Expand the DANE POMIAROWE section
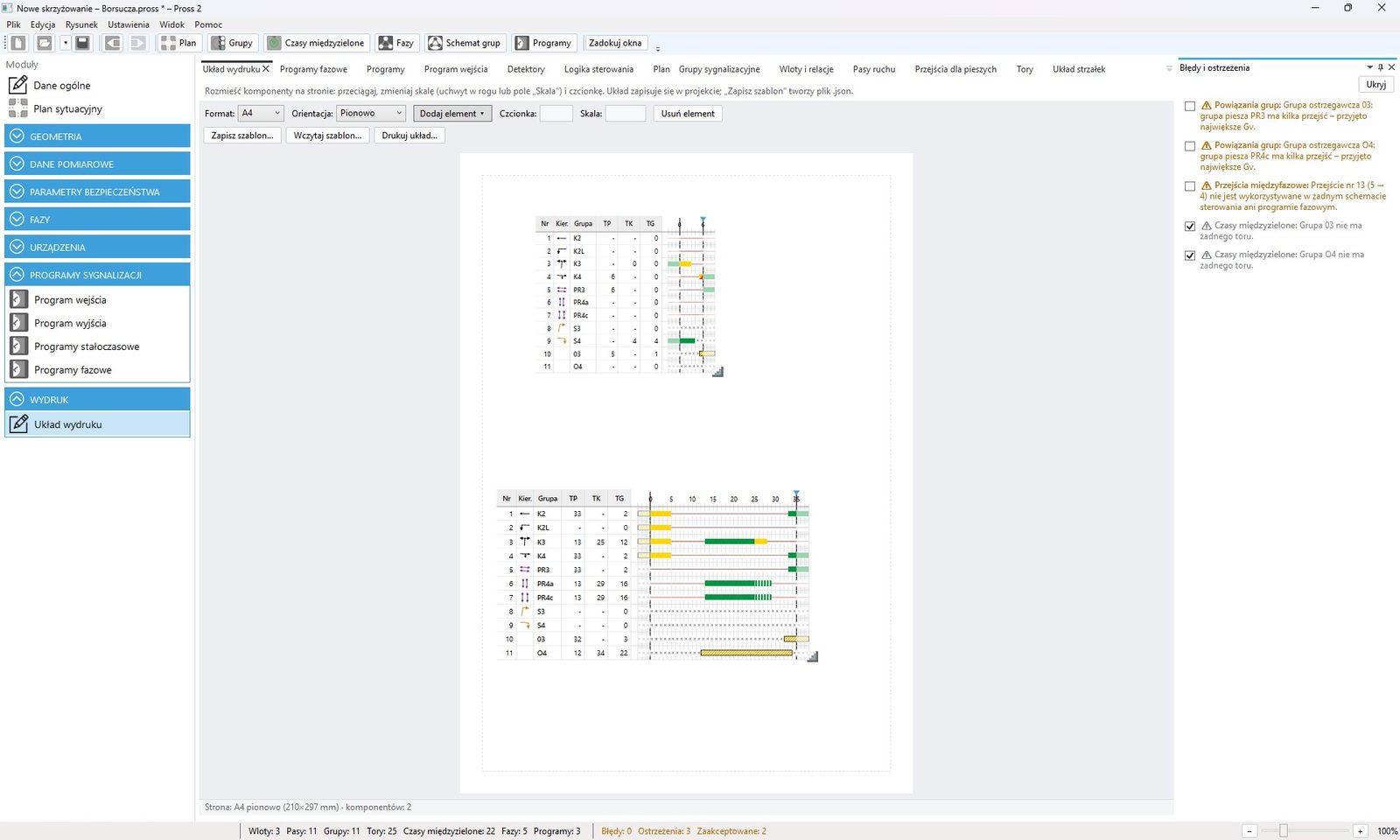The width and height of the screenshot is (1400, 840). 97,164
